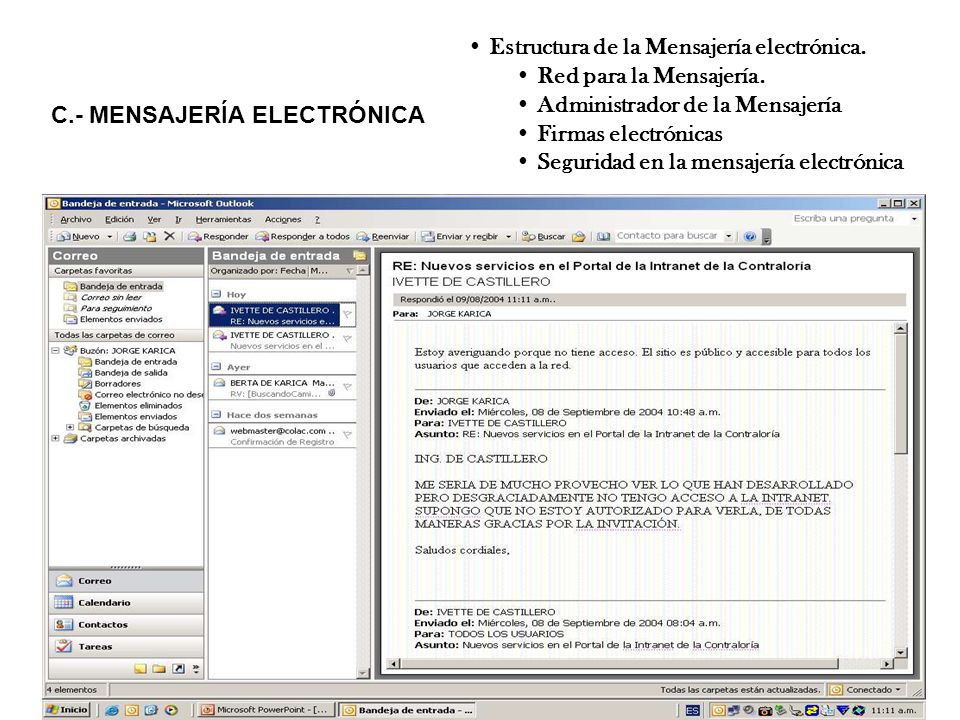Click the message list scroll down arrow
Screen dimensions: 960x720
click(x=363, y=673)
